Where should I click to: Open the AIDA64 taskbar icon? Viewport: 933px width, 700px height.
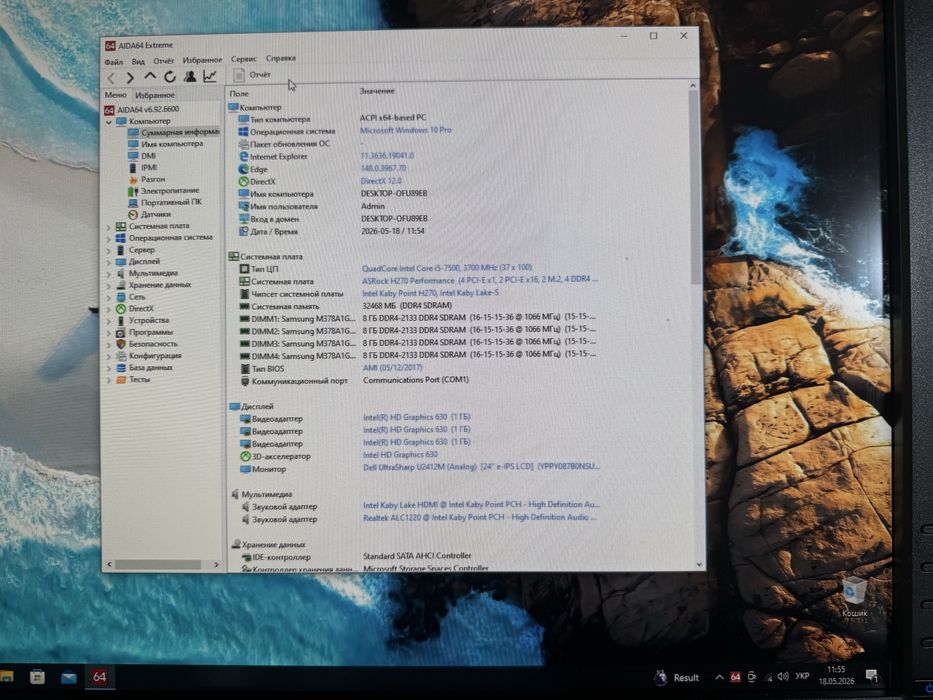(99, 677)
